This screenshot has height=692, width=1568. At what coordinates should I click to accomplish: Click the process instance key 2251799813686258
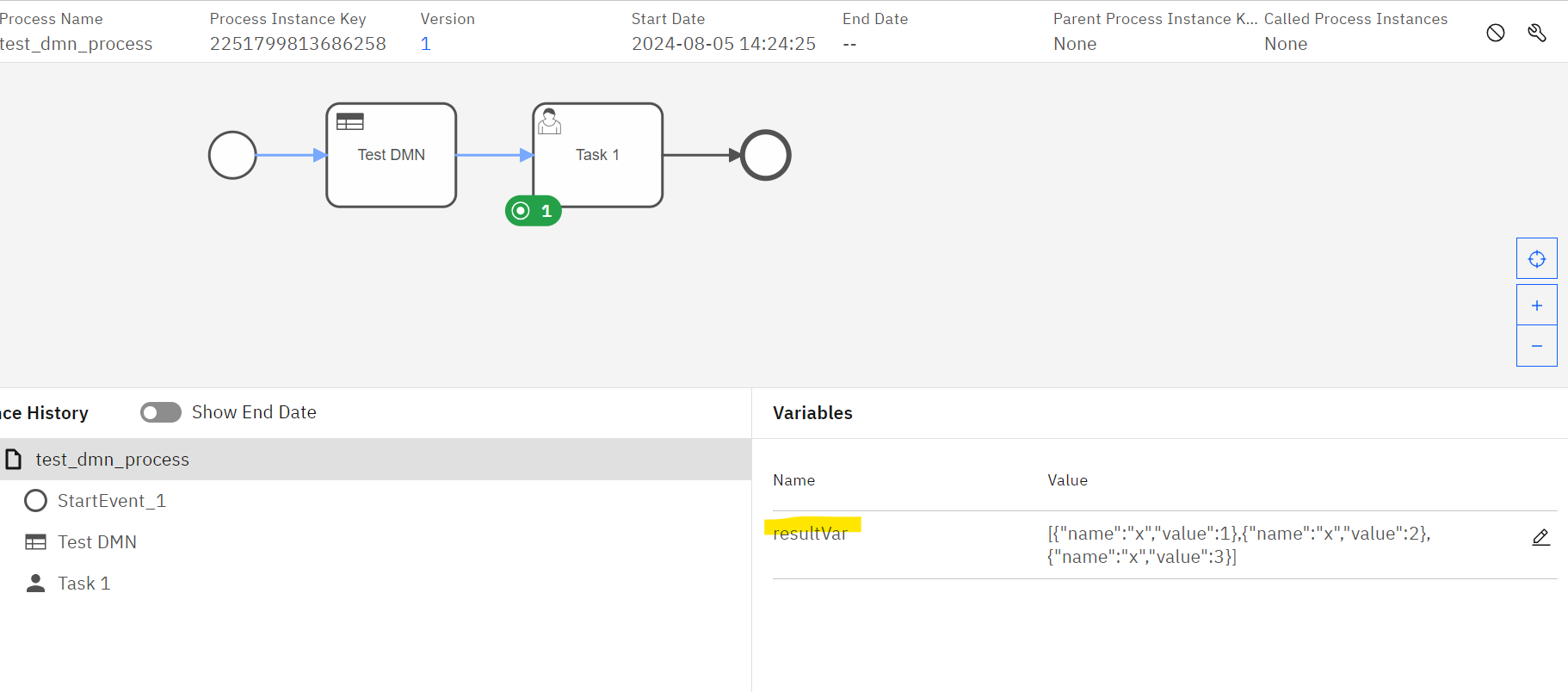(298, 44)
